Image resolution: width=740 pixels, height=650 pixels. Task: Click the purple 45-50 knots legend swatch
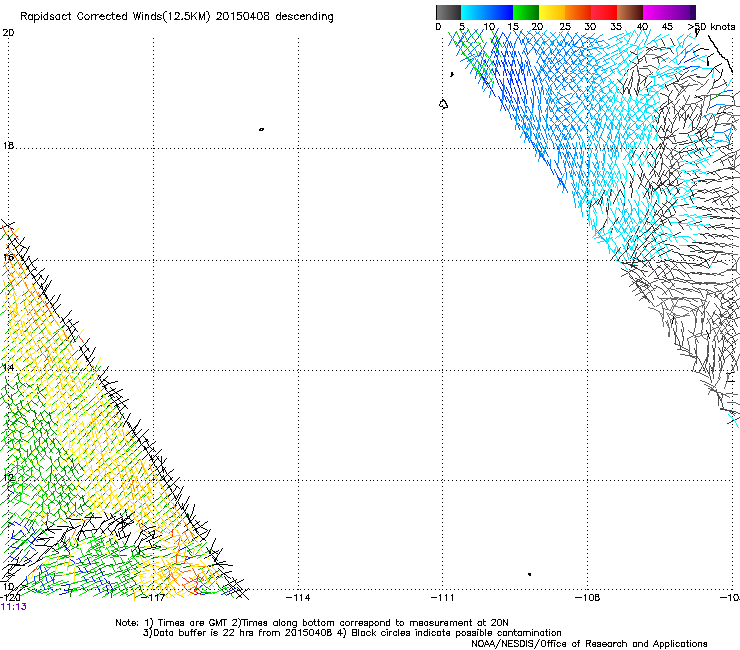click(682, 12)
